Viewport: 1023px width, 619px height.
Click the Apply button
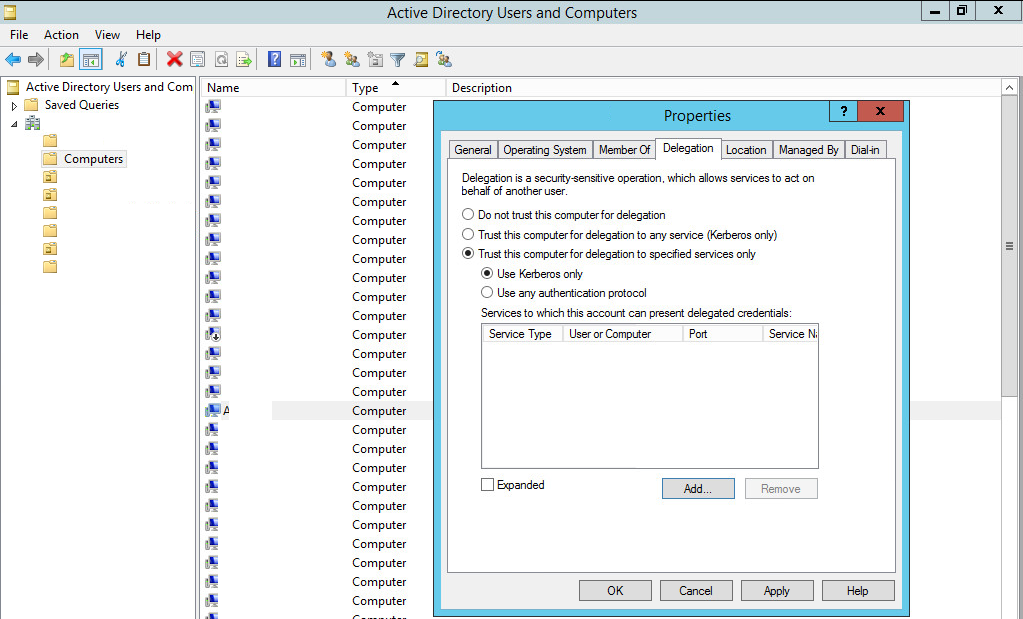(x=776, y=591)
